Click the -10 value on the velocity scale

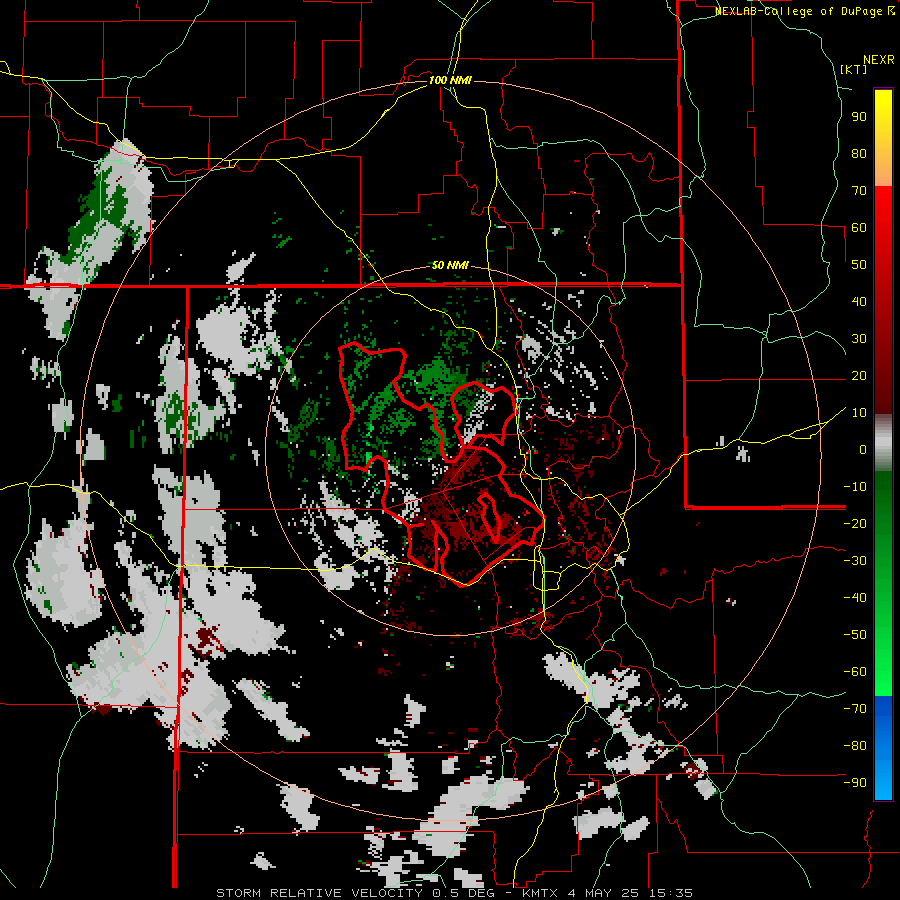855,487
